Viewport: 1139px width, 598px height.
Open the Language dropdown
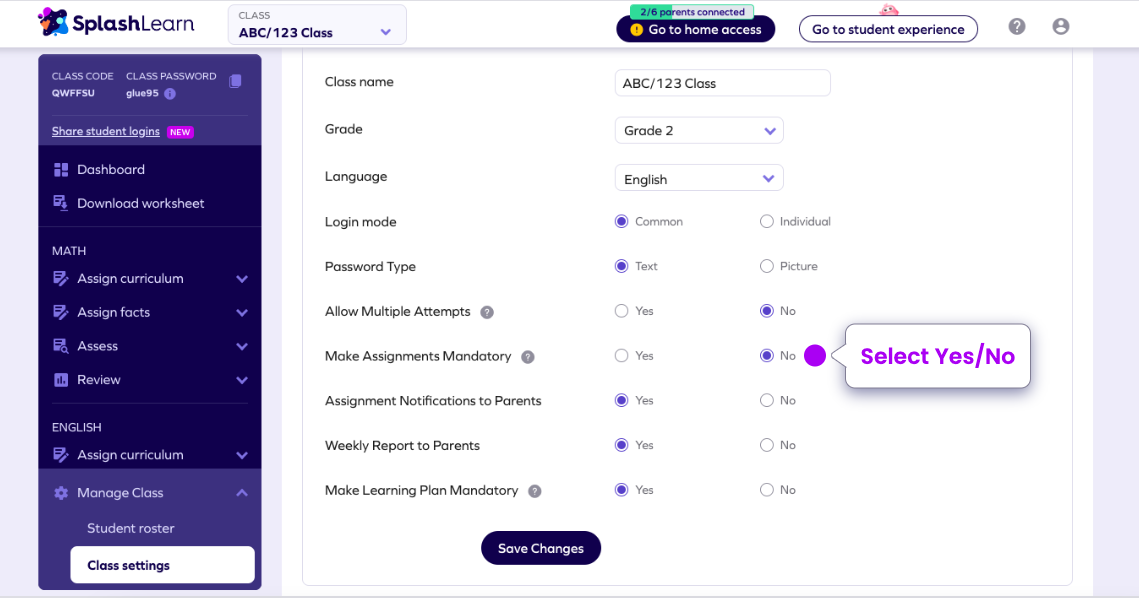[x=699, y=179]
